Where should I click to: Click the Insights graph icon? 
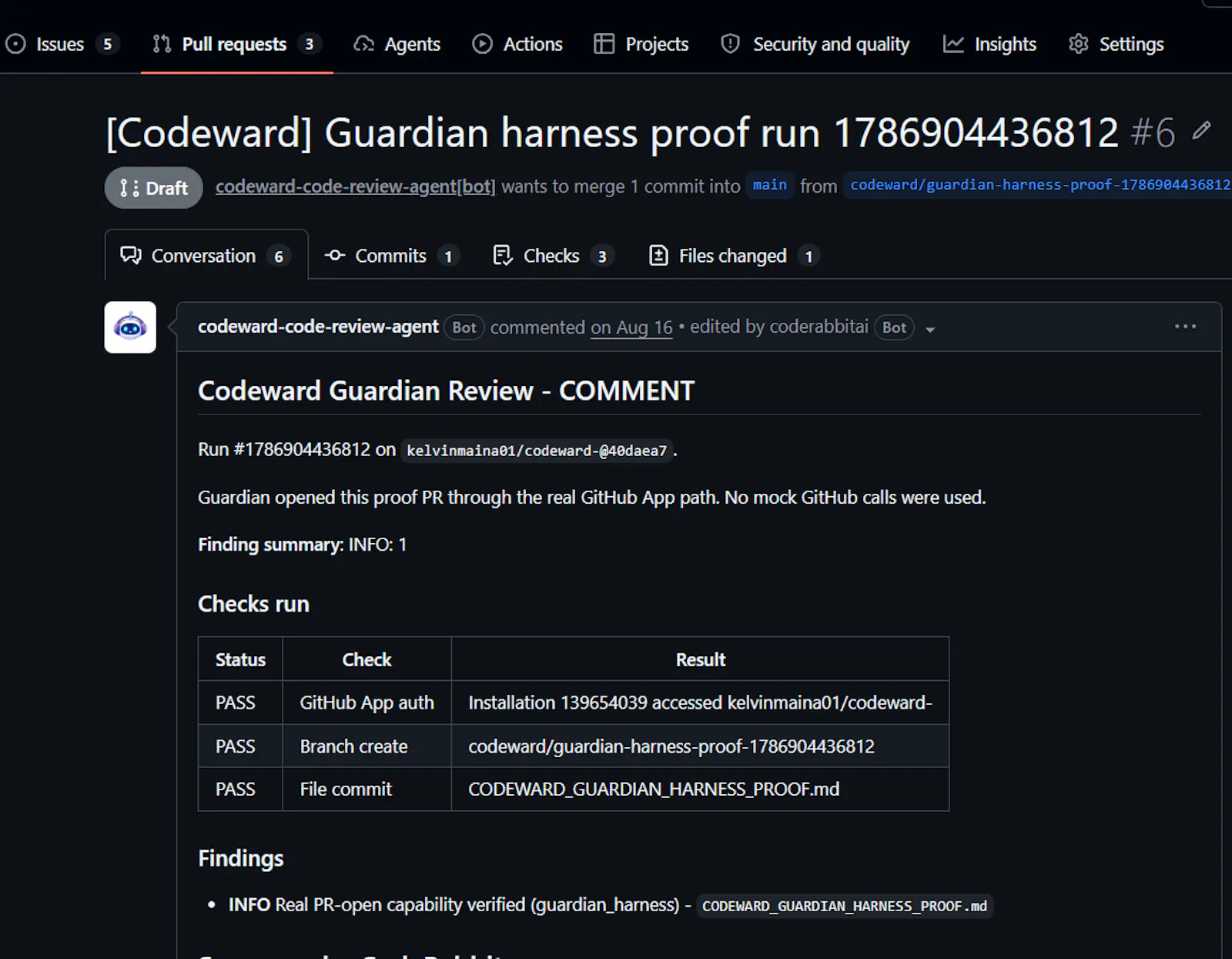click(953, 45)
